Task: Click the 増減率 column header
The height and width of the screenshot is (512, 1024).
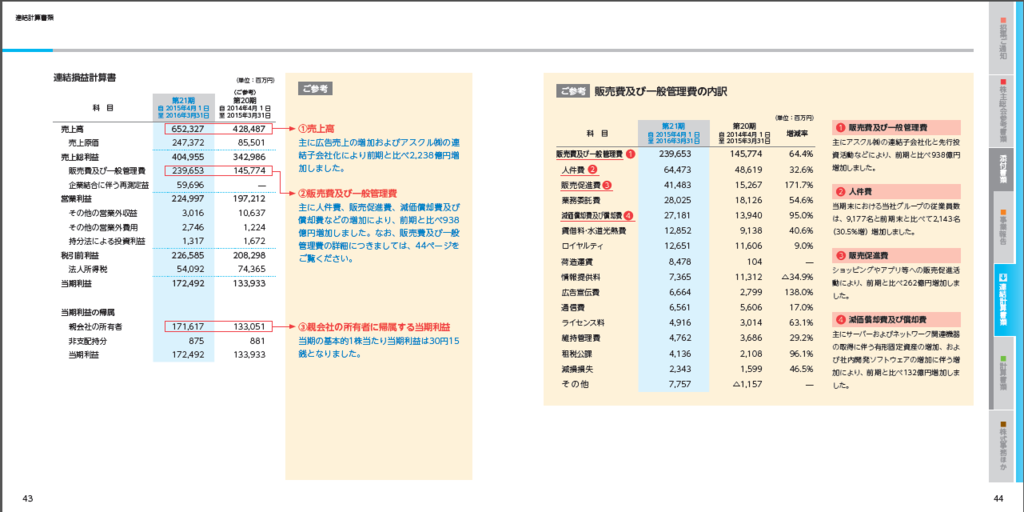Action: coord(797,132)
